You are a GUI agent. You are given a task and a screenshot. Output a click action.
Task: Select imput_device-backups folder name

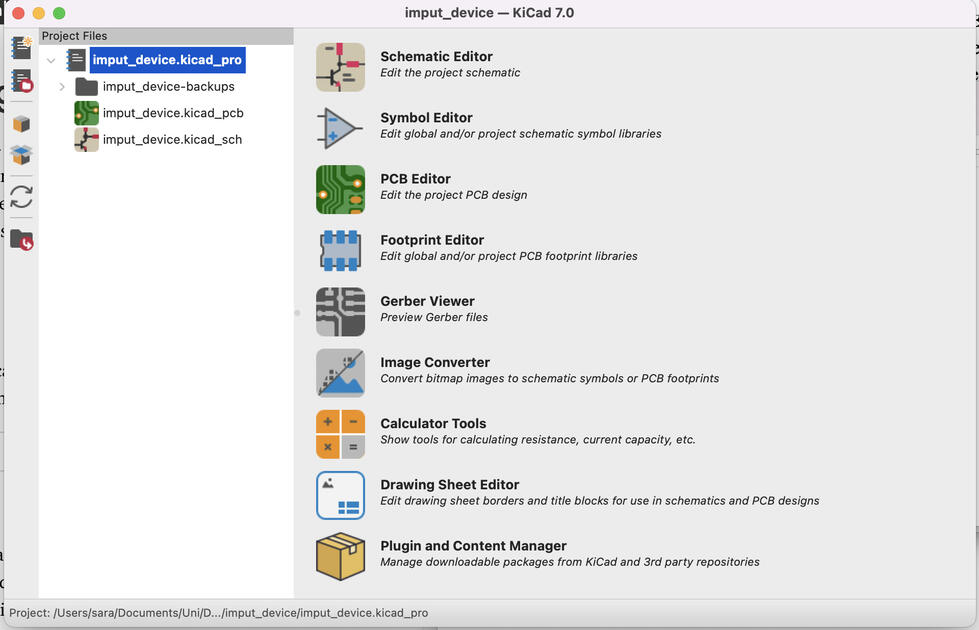point(169,86)
